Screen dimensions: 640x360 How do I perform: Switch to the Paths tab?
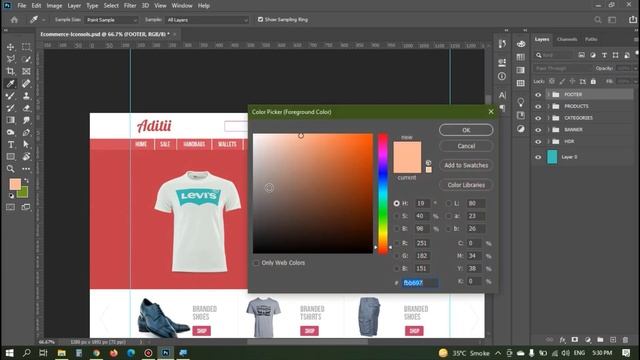pyautogui.click(x=591, y=40)
